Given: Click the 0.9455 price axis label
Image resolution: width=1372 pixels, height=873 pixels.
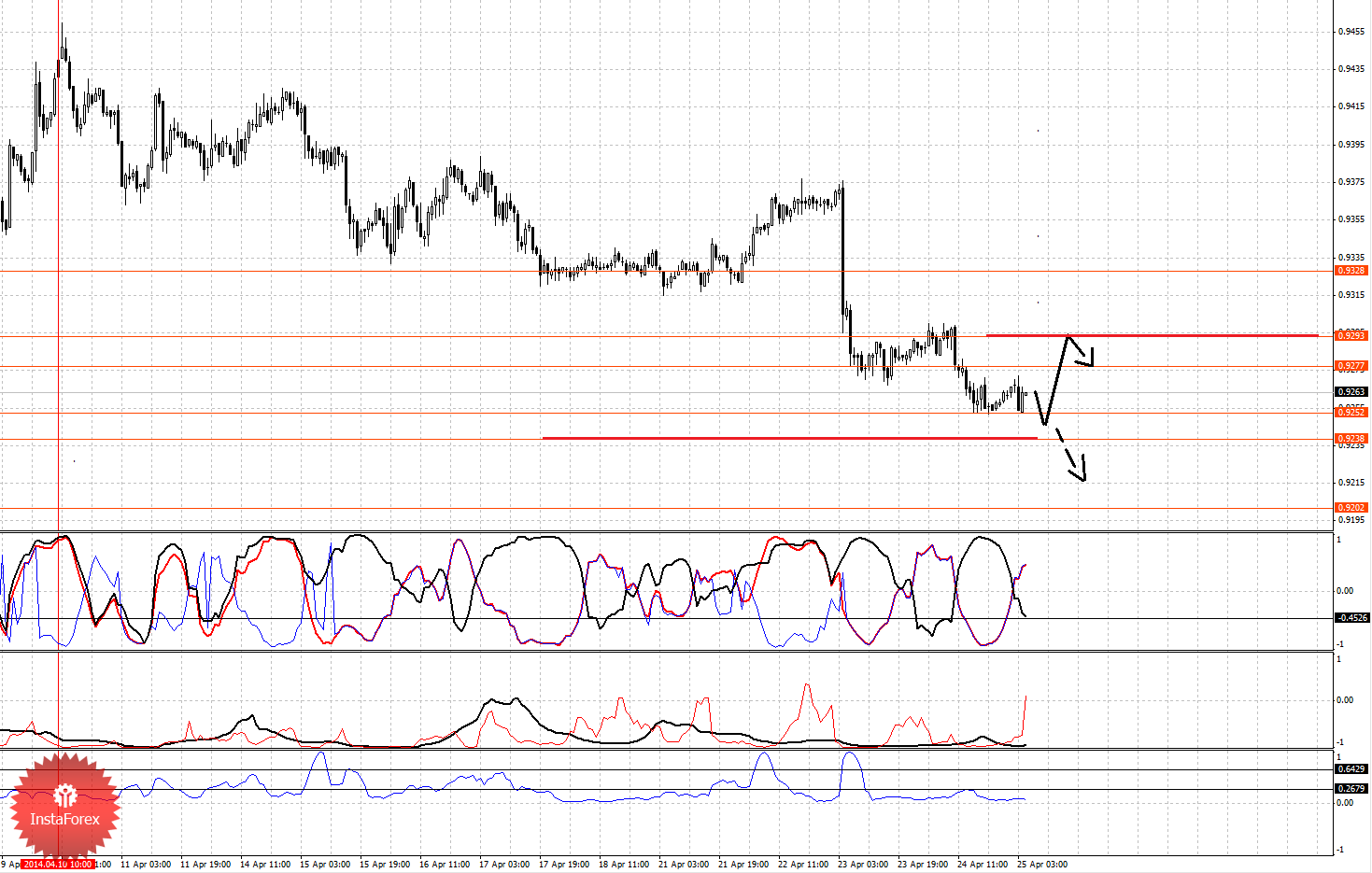Looking at the screenshot, I should 1351,31.
